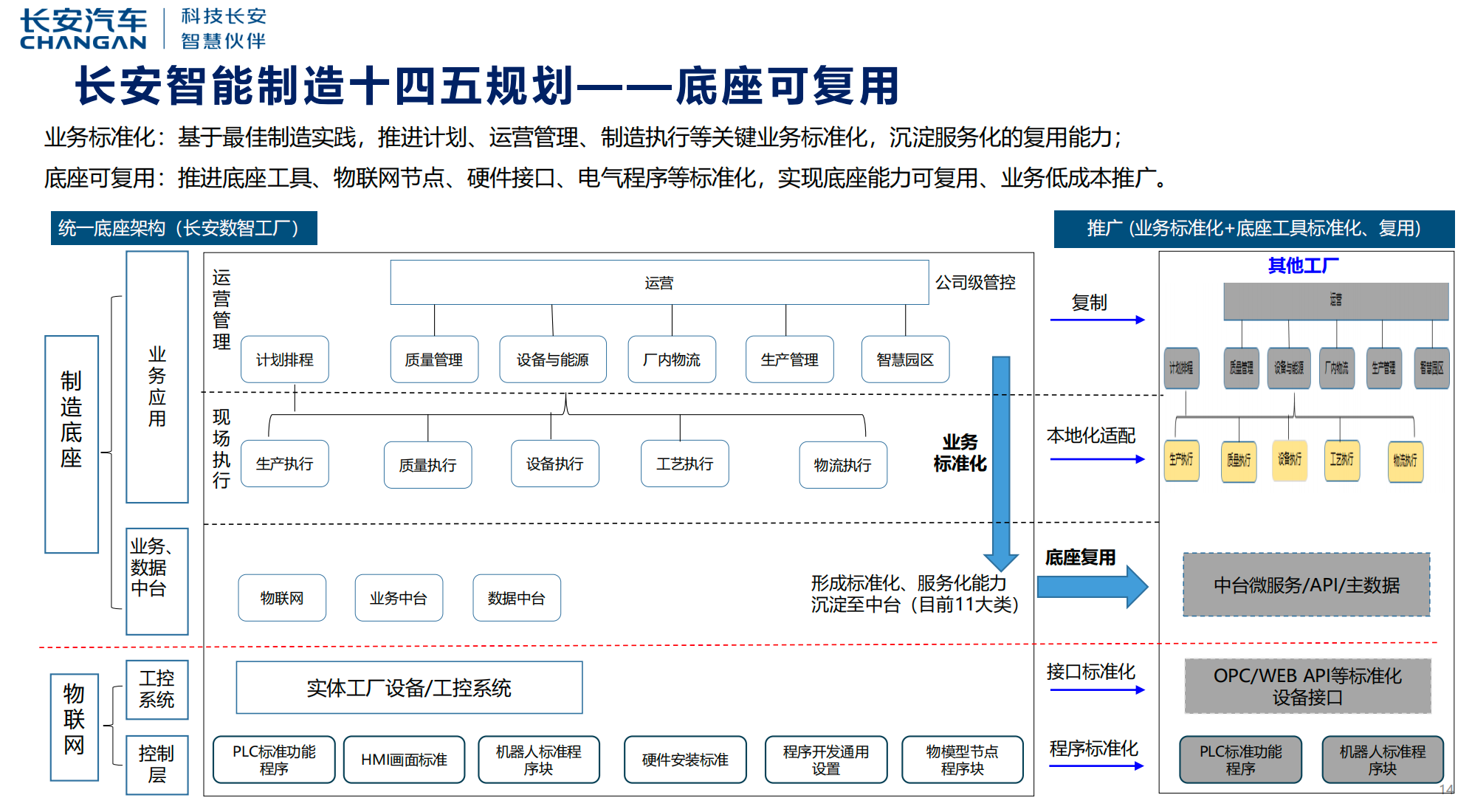Select the gray 计划排程 box
1472x812 pixels.
(1181, 368)
